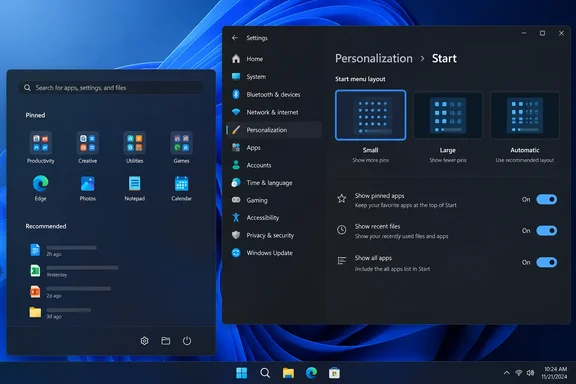Click the Personalization breadcrumb link
The width and height of the screenshot is (576, 384).
(x=374, y=58)
